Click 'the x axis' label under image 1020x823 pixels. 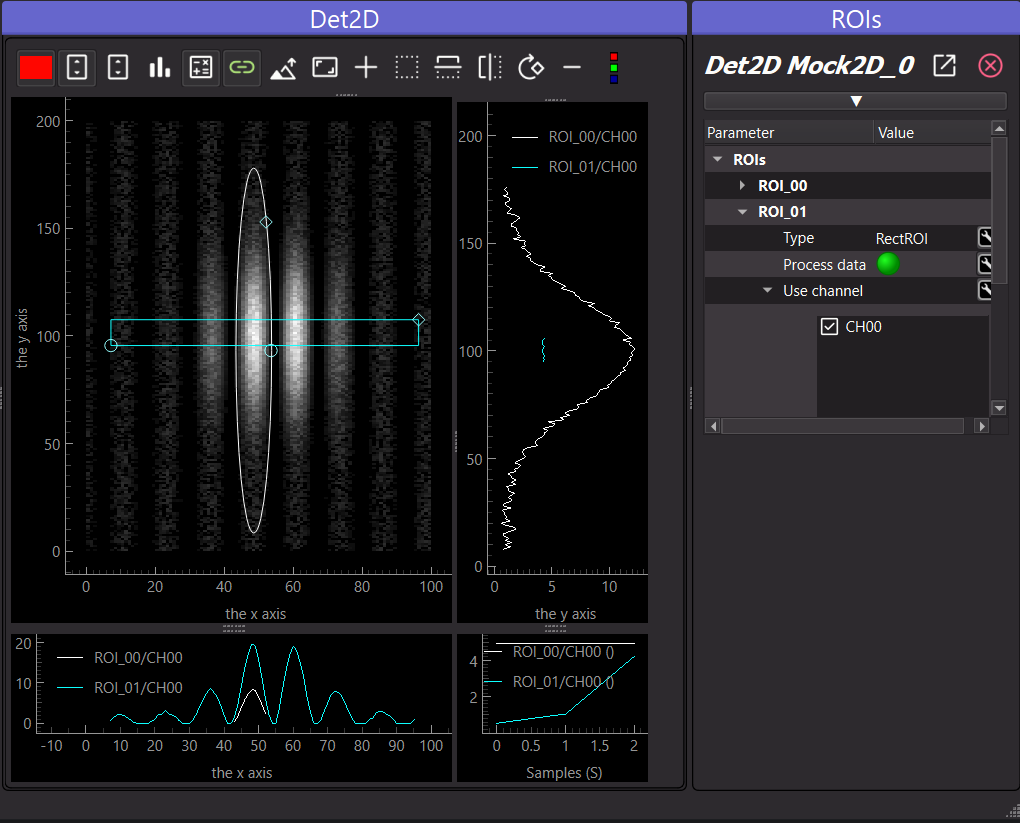click(x=256, y=614)
